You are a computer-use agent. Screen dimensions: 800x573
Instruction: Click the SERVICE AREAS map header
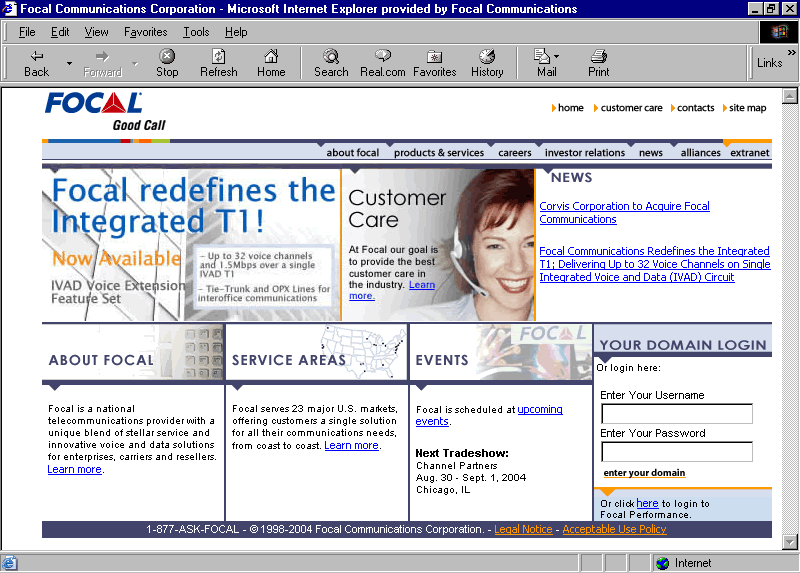[x=316, y=353]
